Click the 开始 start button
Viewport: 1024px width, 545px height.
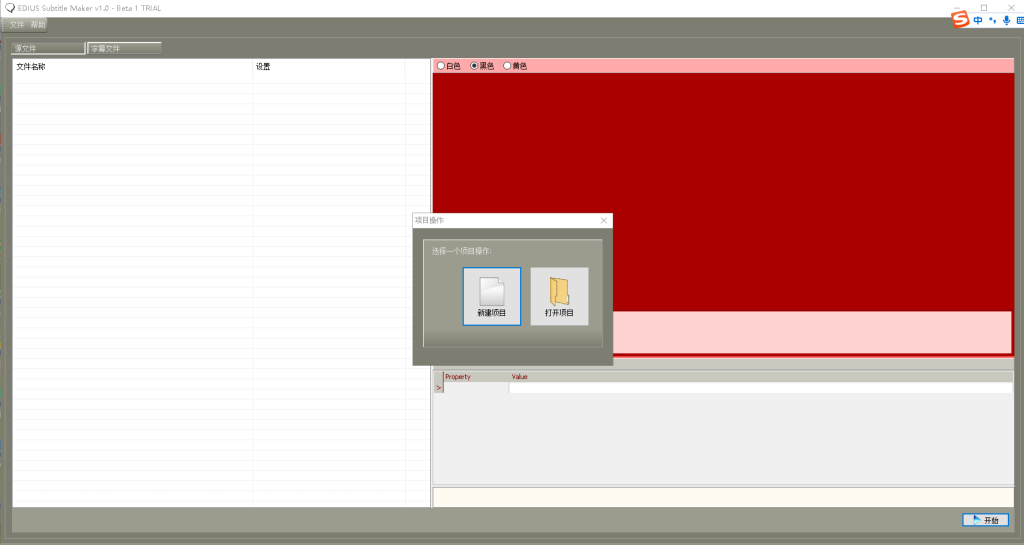985,520
